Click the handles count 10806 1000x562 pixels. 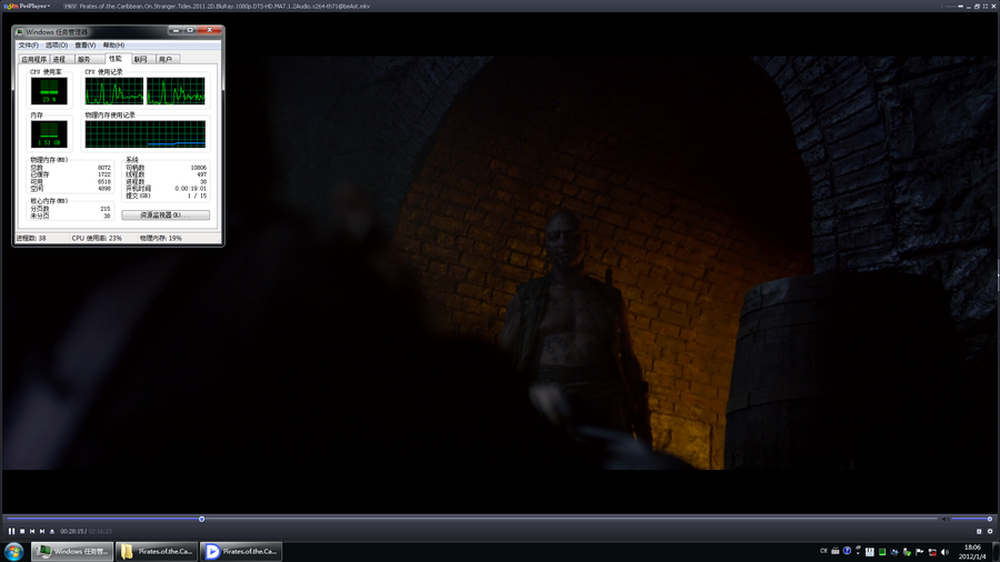point(198,168)
